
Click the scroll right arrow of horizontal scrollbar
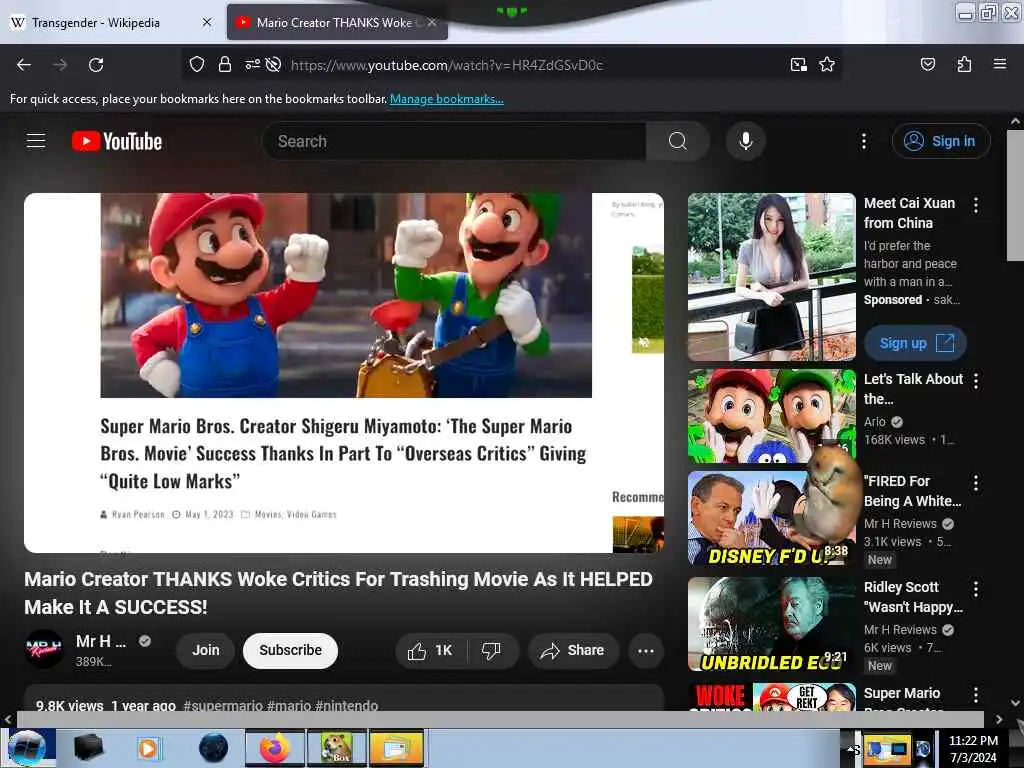point(999,719)
